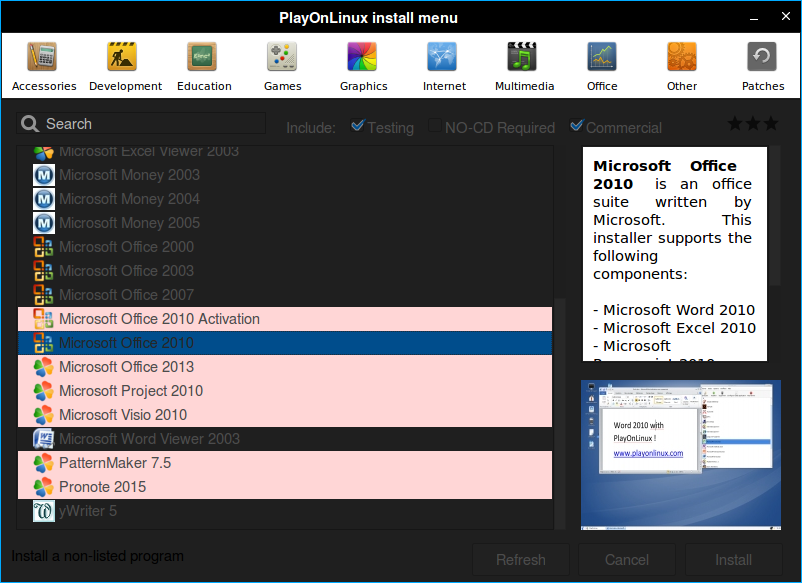Open the Education category
802x583 pixels.
pyautogui.click(x=204, y=66)
